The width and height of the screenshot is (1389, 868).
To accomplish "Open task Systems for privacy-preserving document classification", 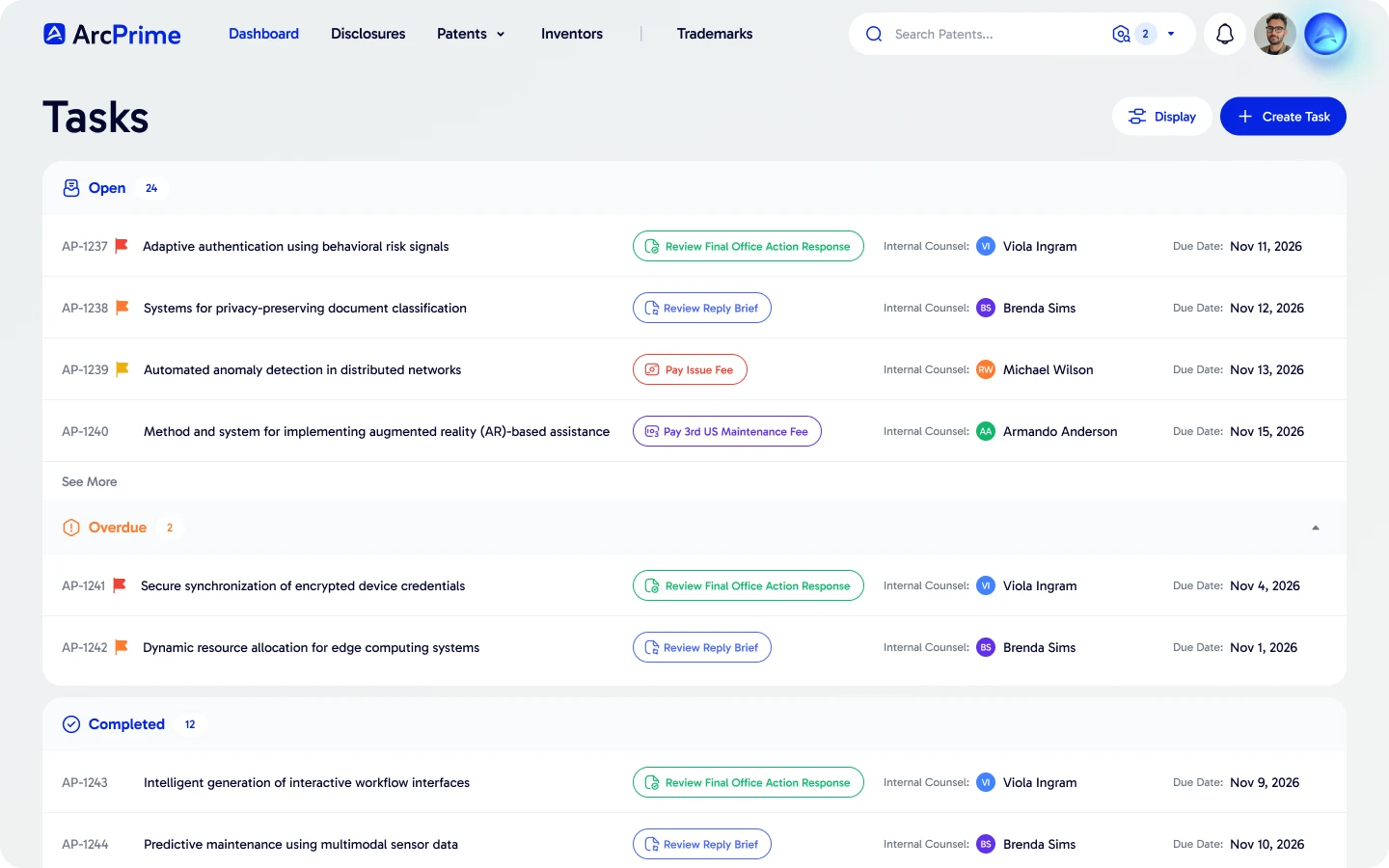I will [305, 308].
